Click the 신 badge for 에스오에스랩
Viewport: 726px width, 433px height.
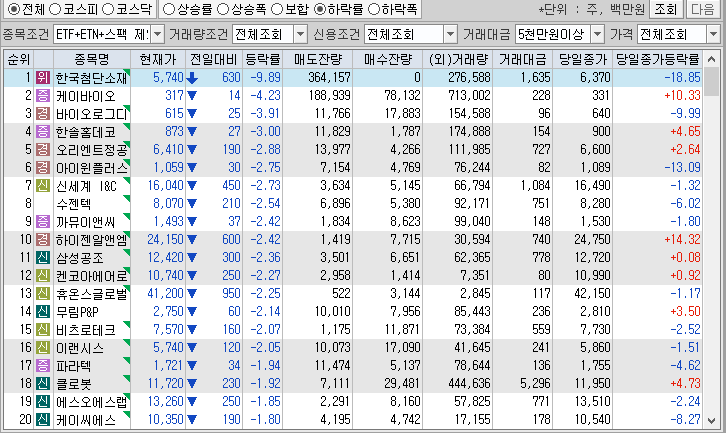point(43,402)
